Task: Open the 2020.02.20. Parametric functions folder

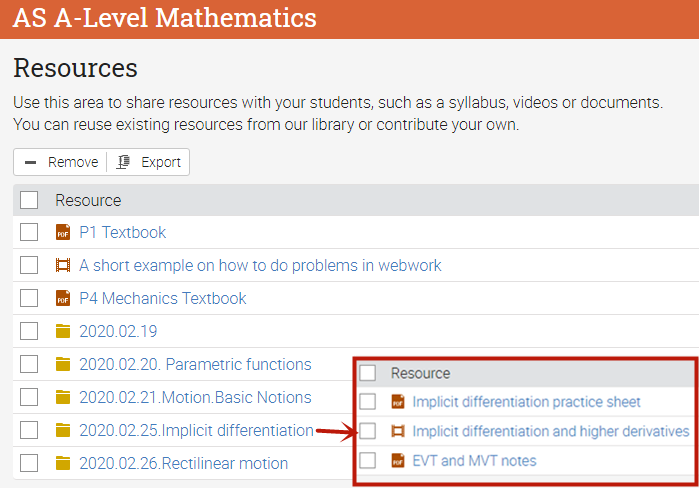Action: pos(195,364)
